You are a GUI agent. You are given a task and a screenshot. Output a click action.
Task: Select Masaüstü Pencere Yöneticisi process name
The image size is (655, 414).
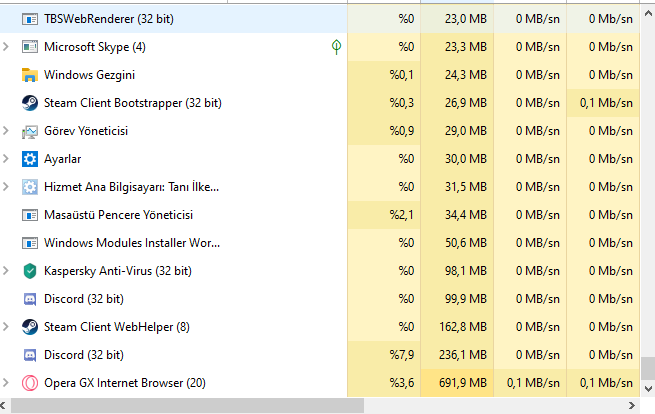(x=119, y=215)
